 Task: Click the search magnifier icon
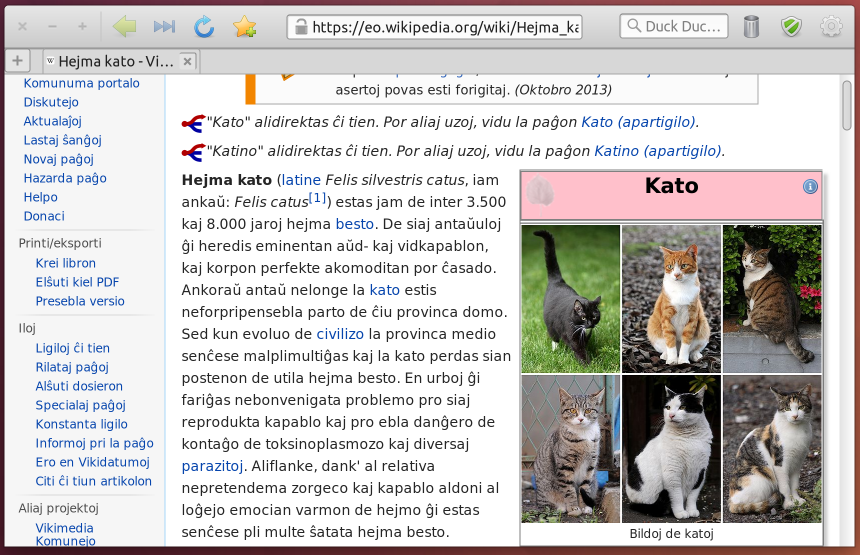pyautogui.click(x=634, y=26)
